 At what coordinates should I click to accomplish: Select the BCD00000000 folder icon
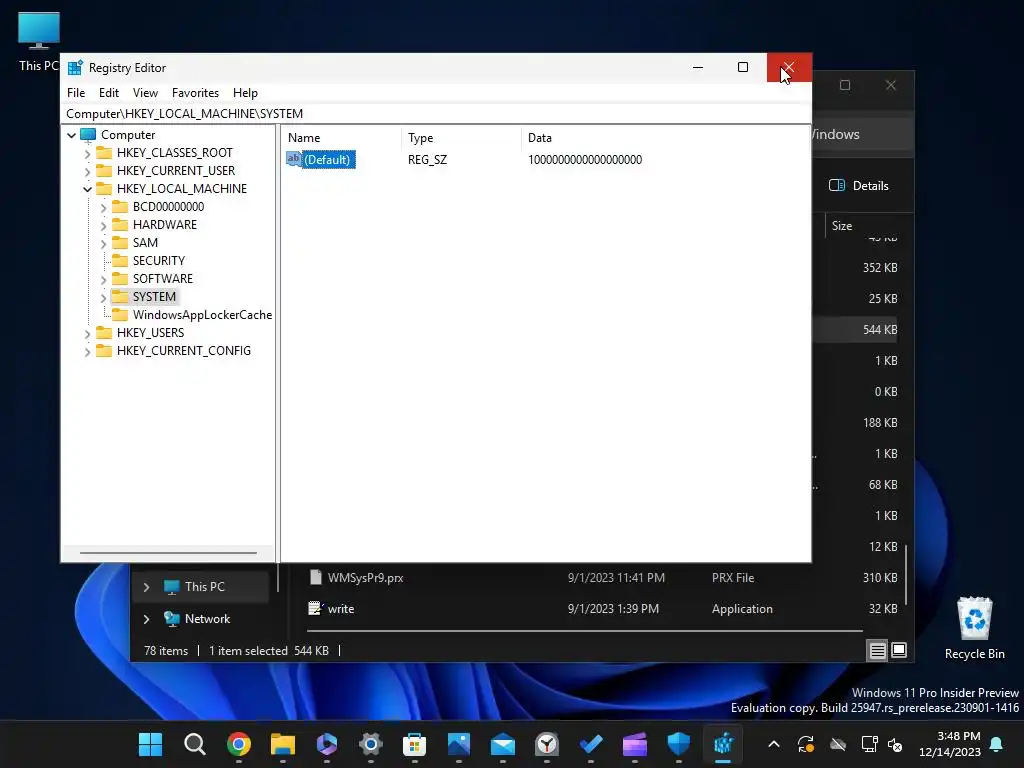(120, 206)
